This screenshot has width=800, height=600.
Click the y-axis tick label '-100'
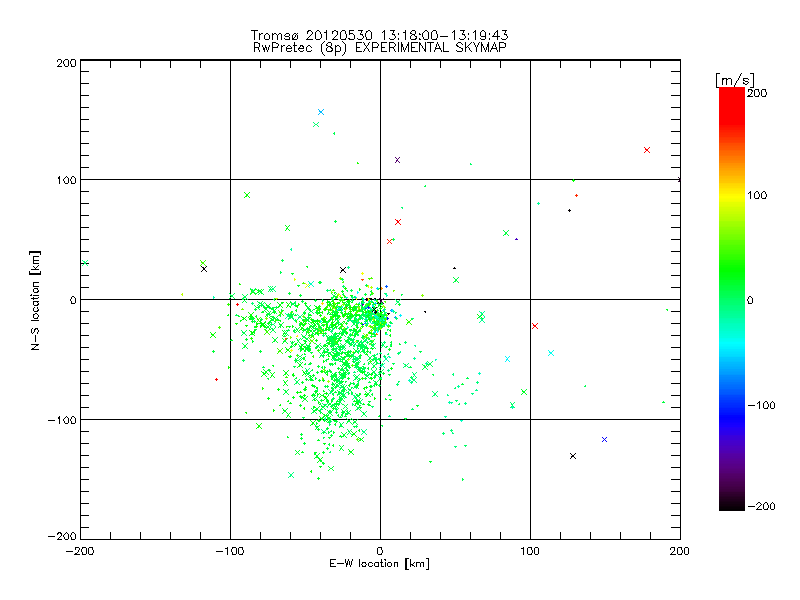coord(62,420)
